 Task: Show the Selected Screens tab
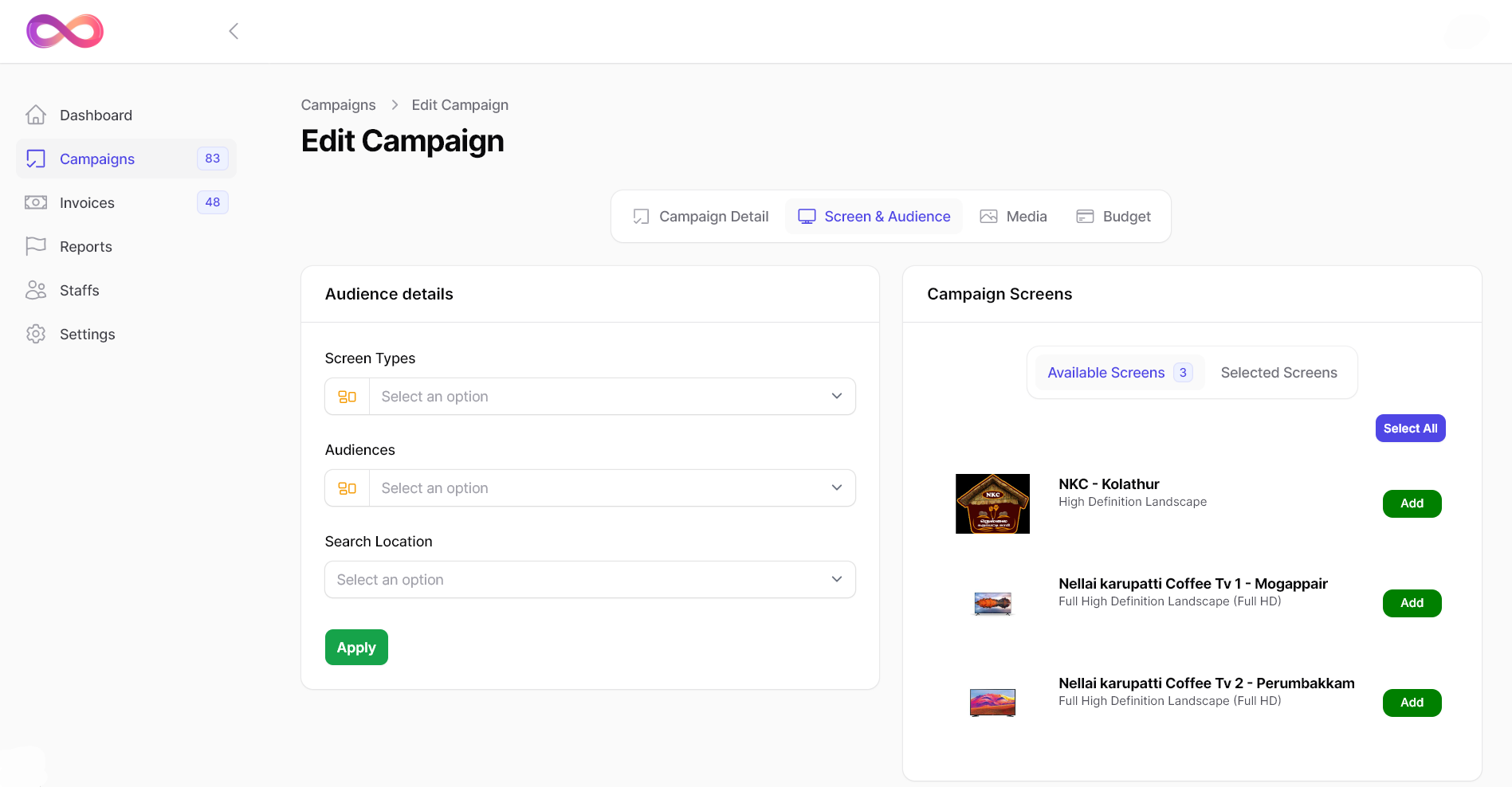point(1278,373)
